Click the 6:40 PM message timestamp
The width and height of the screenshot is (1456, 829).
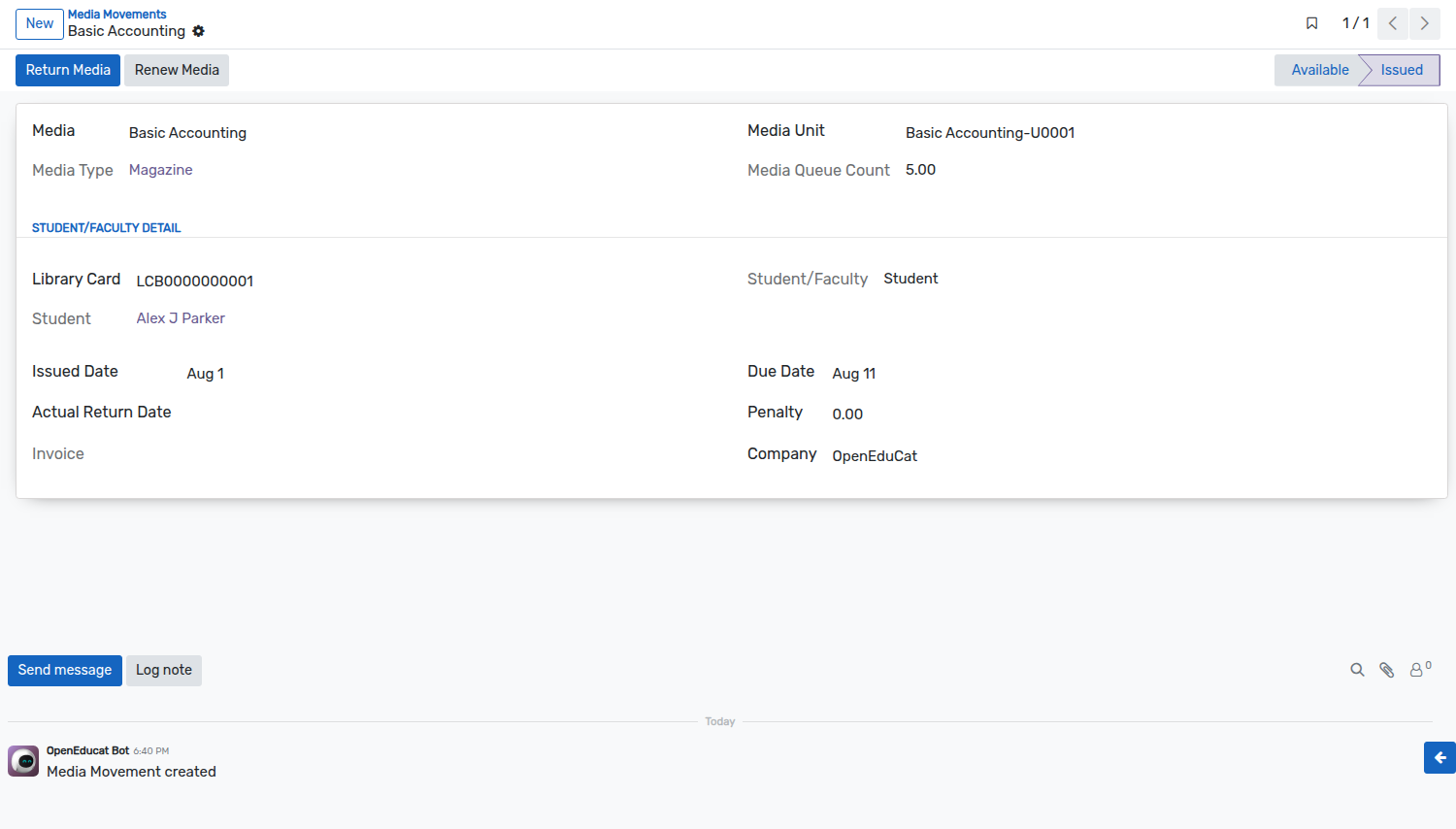(x=151, y=751)
